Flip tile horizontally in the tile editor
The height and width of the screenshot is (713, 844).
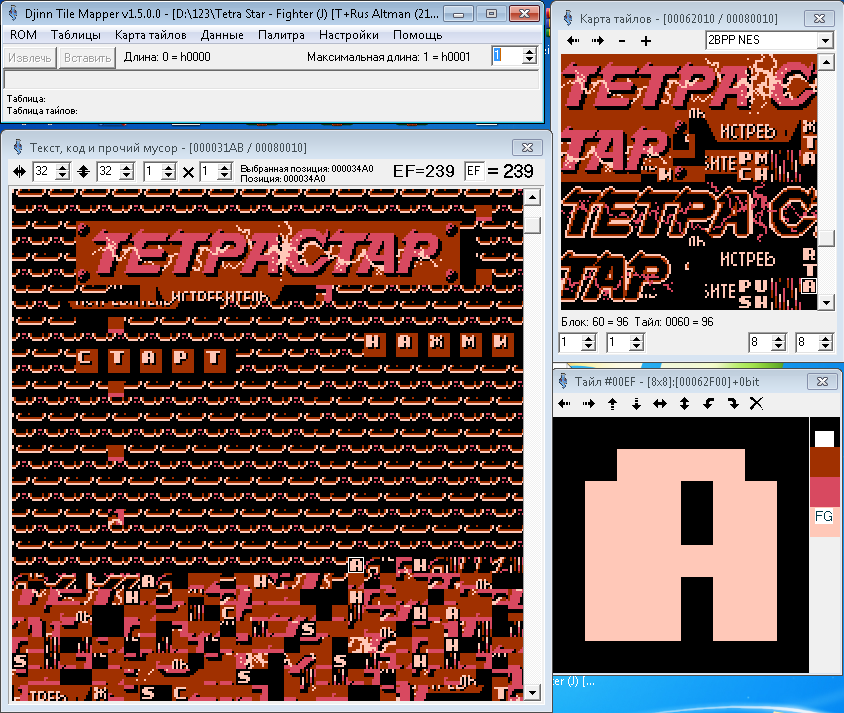click(660, 404)
